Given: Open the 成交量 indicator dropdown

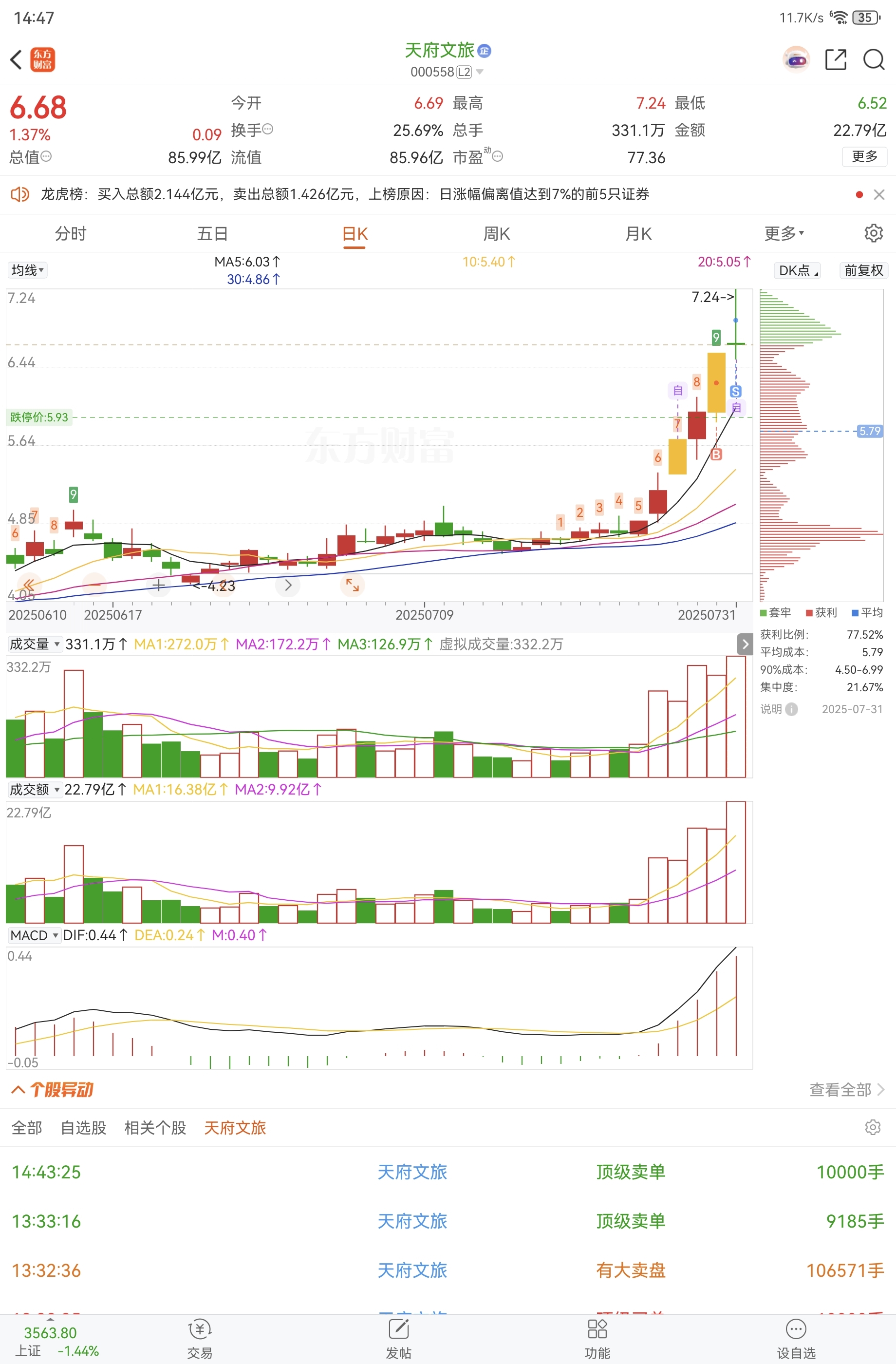Looking at the screenshot, I should coord(35,644).
